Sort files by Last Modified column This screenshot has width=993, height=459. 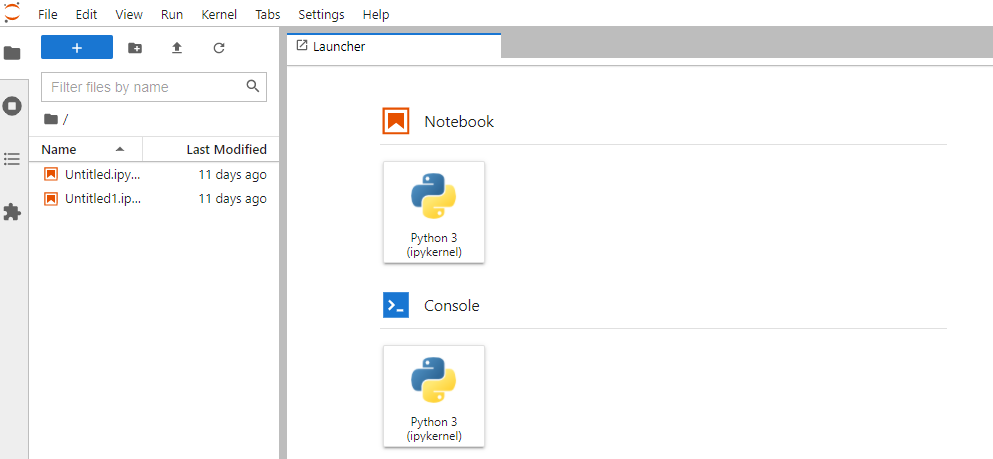click(212, 149)
